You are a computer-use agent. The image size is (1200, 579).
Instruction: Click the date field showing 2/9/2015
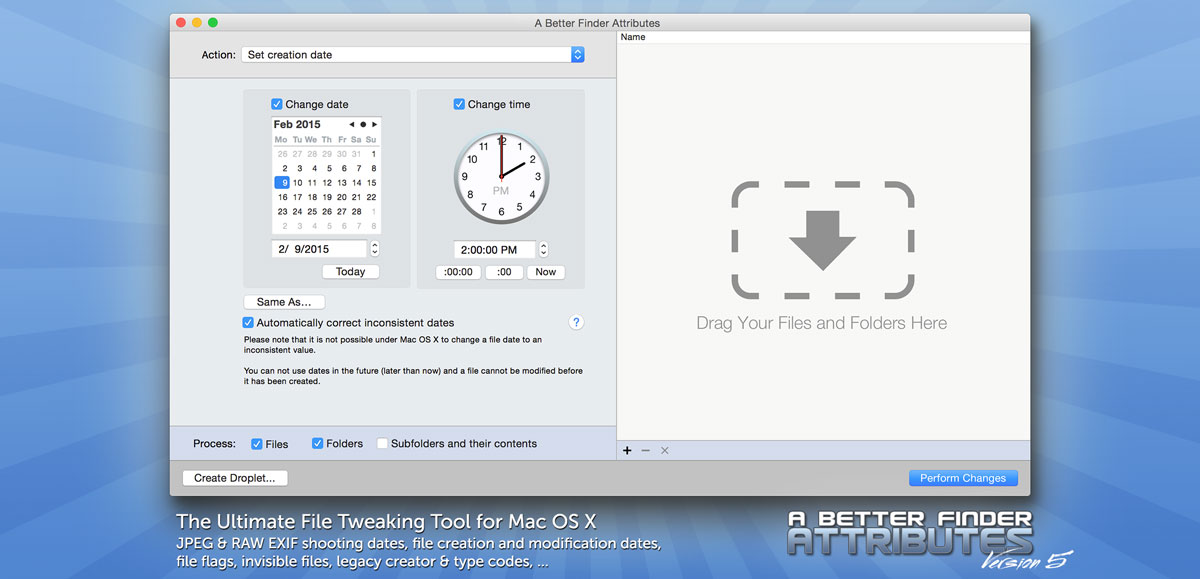tap(319, 249)
